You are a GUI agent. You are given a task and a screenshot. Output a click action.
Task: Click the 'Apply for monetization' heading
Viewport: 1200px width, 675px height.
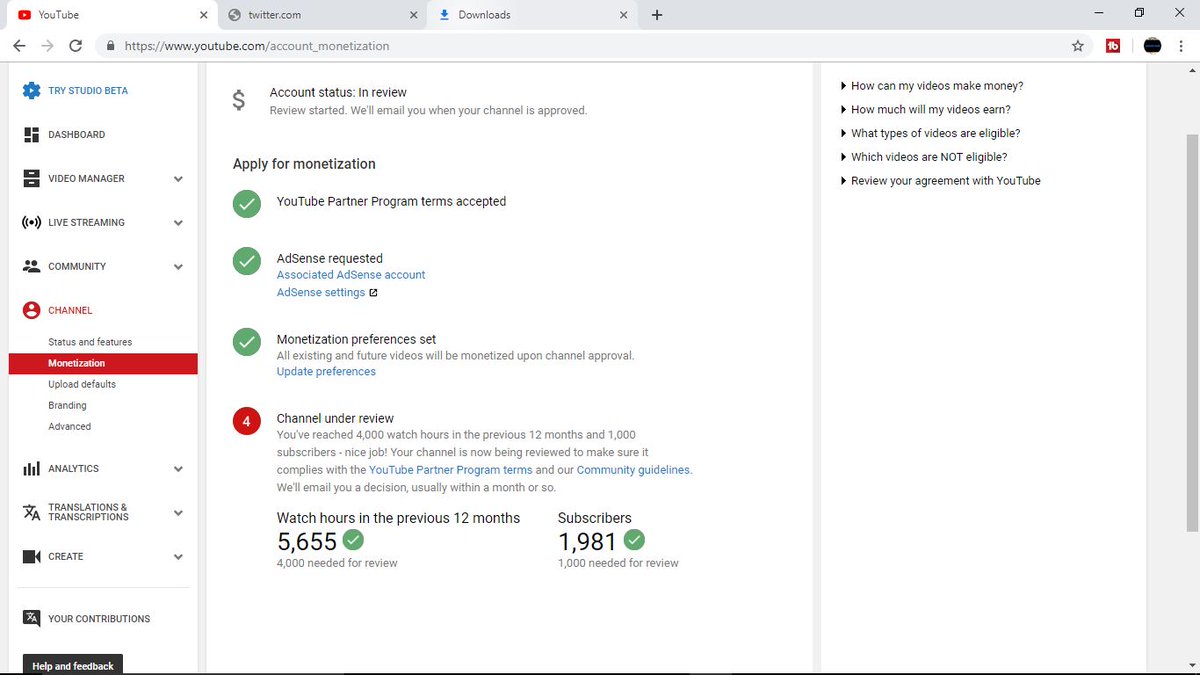click(x=304, y=163)
